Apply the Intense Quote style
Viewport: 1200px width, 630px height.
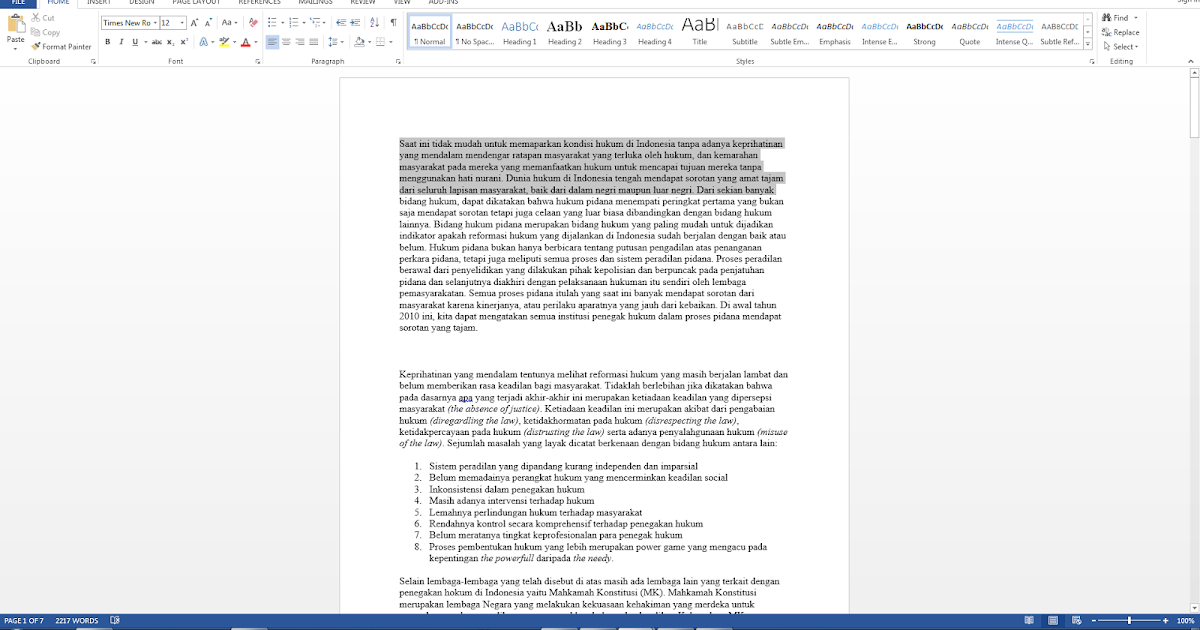[x=1014, y=32]
